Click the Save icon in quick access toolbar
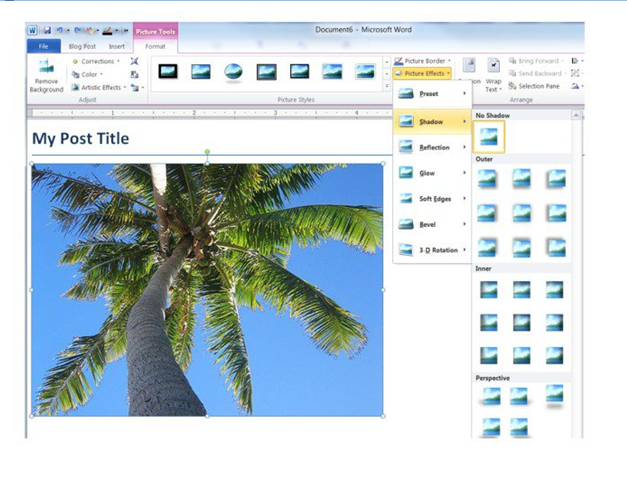This screenshot has width=627, height=497. pyautogui.click(x=47, y=30)
